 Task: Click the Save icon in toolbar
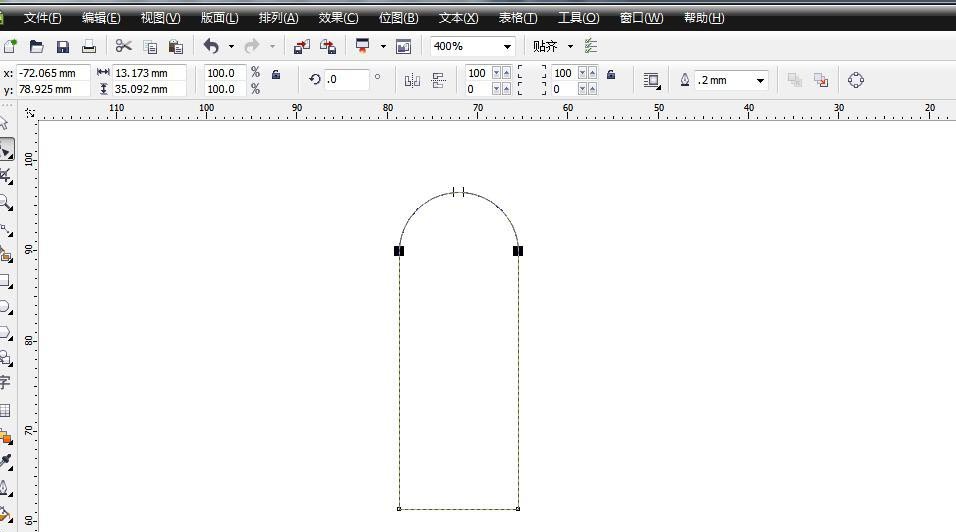pos(62,46)
